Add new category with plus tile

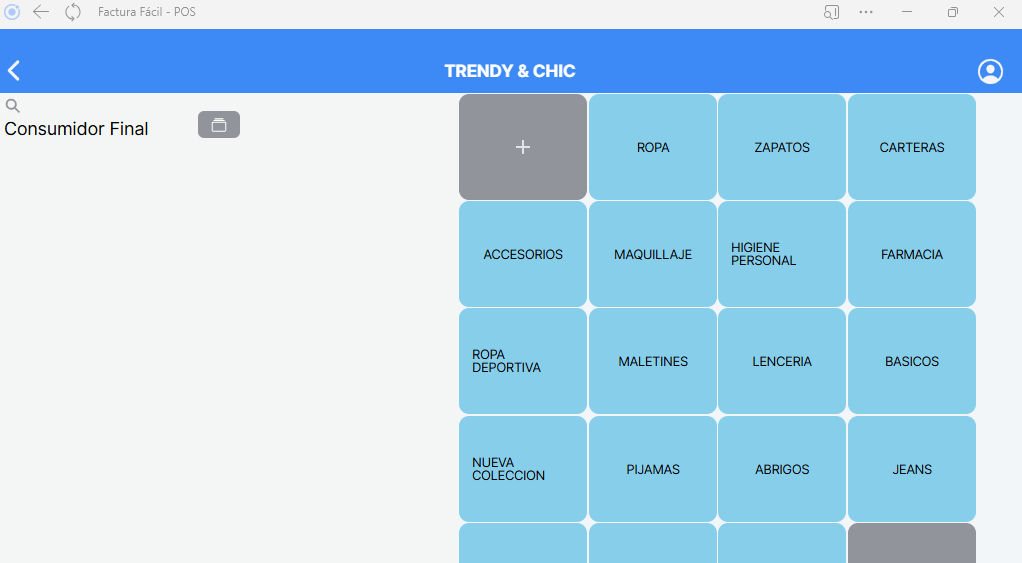click(x=523, y=147)
